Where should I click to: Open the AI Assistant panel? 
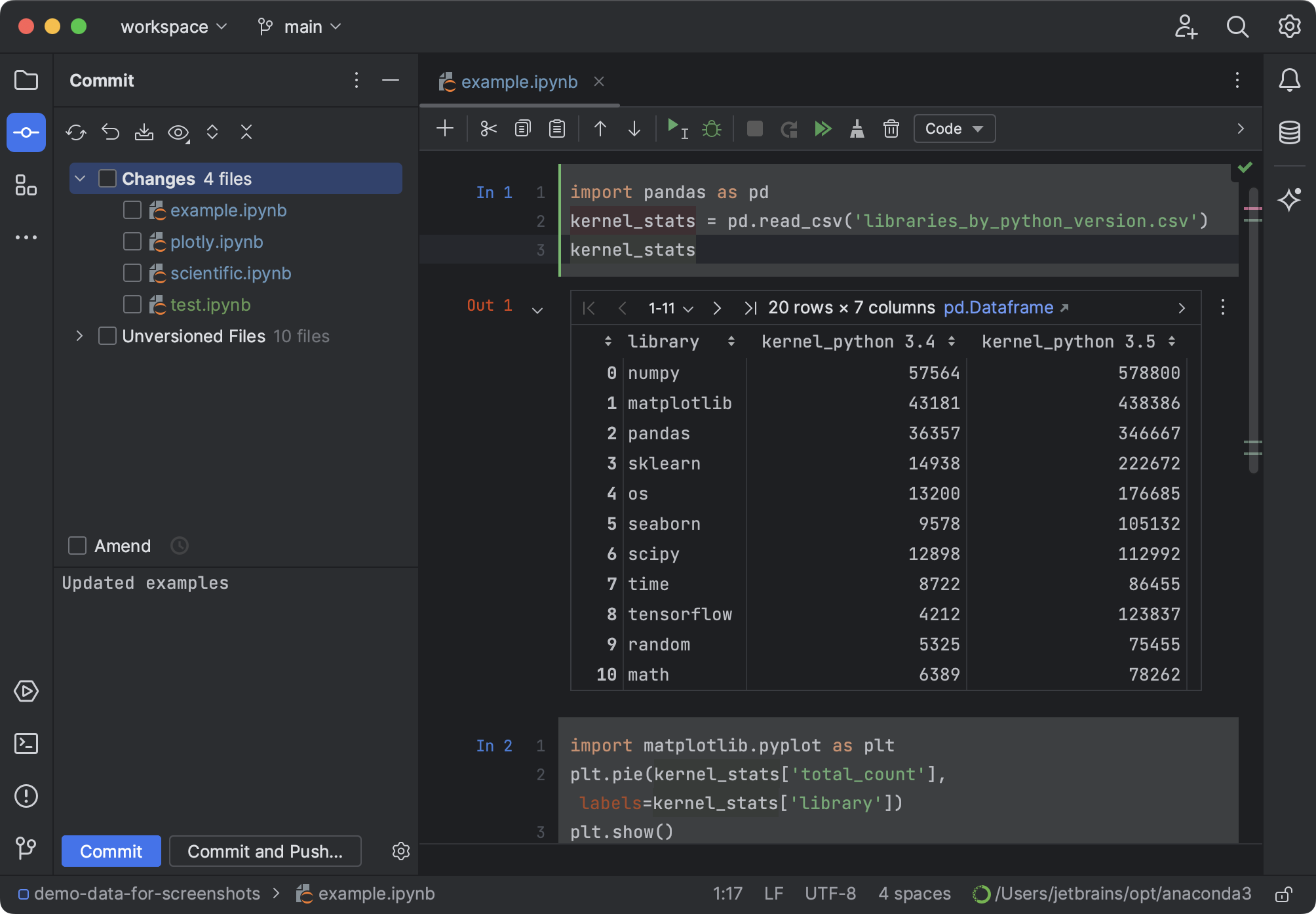(x=1289, y=199)
